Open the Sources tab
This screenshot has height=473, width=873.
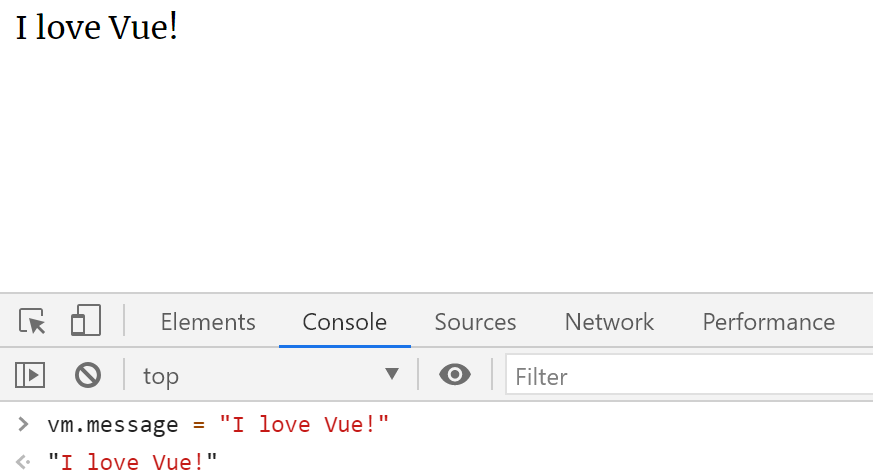(475, 322)
